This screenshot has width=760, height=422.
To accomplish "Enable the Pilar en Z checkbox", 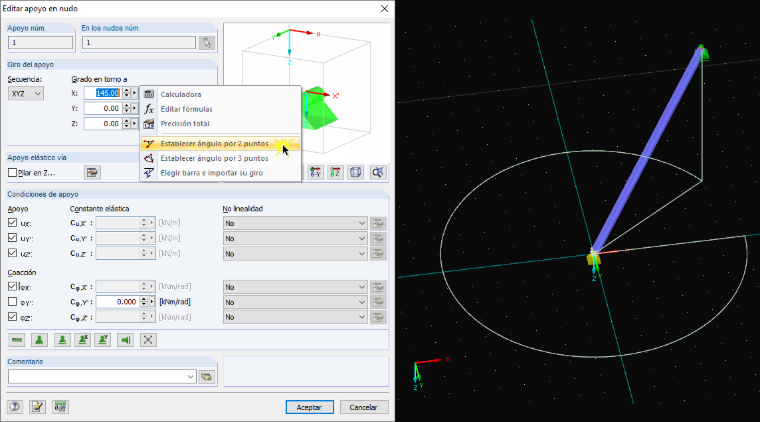I will [13, 172].
